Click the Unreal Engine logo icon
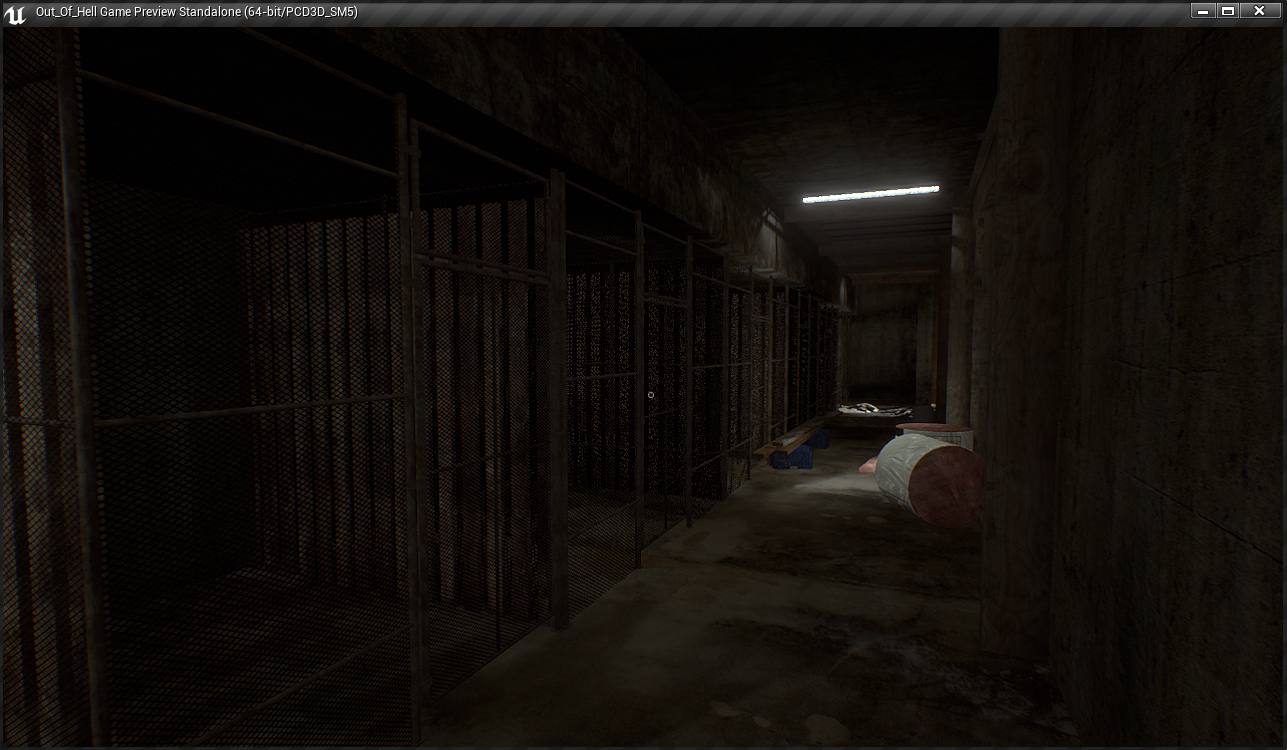The width and height of the screenshot is (1287, 750). tap(15, 14)
